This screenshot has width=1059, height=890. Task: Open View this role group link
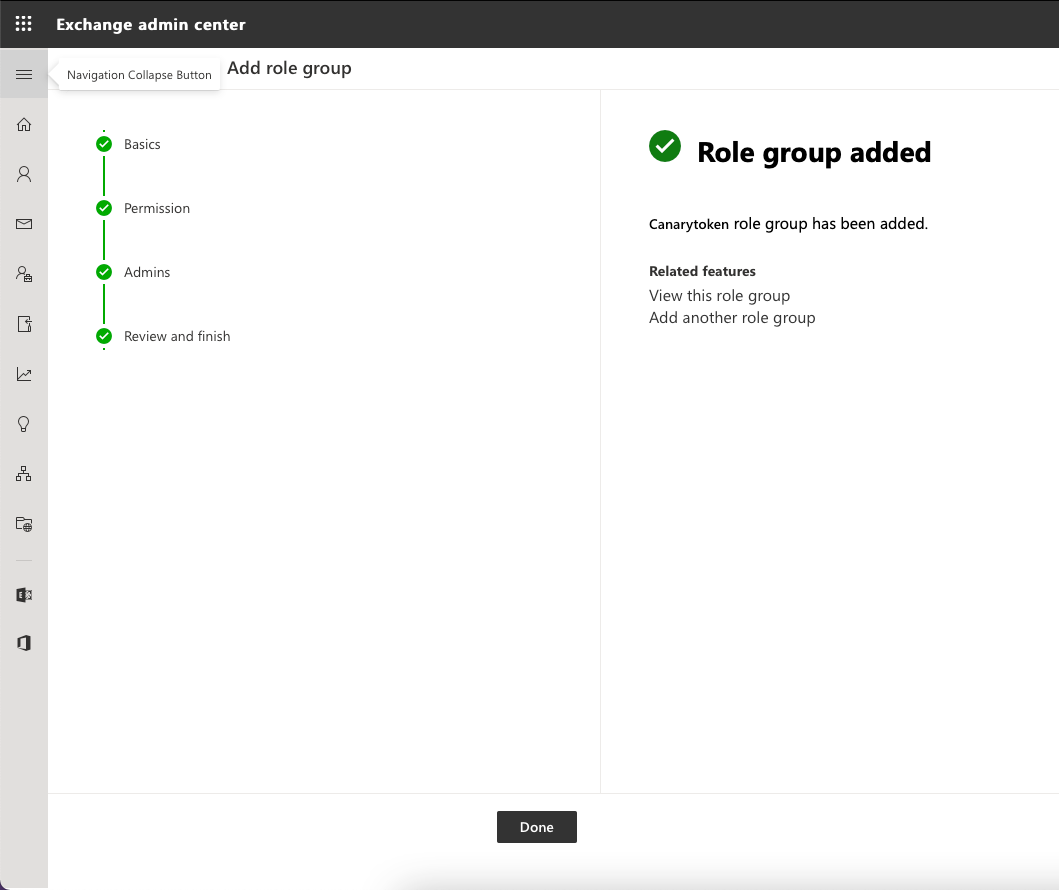[719, 296]
